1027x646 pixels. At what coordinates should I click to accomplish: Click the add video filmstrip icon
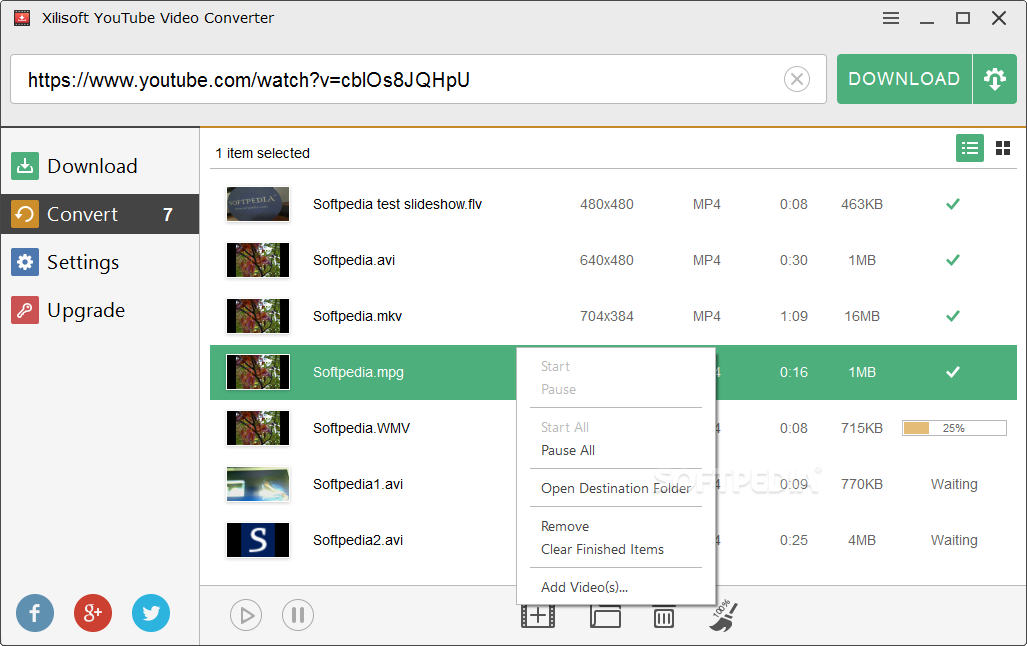click(x=538, y=616)
